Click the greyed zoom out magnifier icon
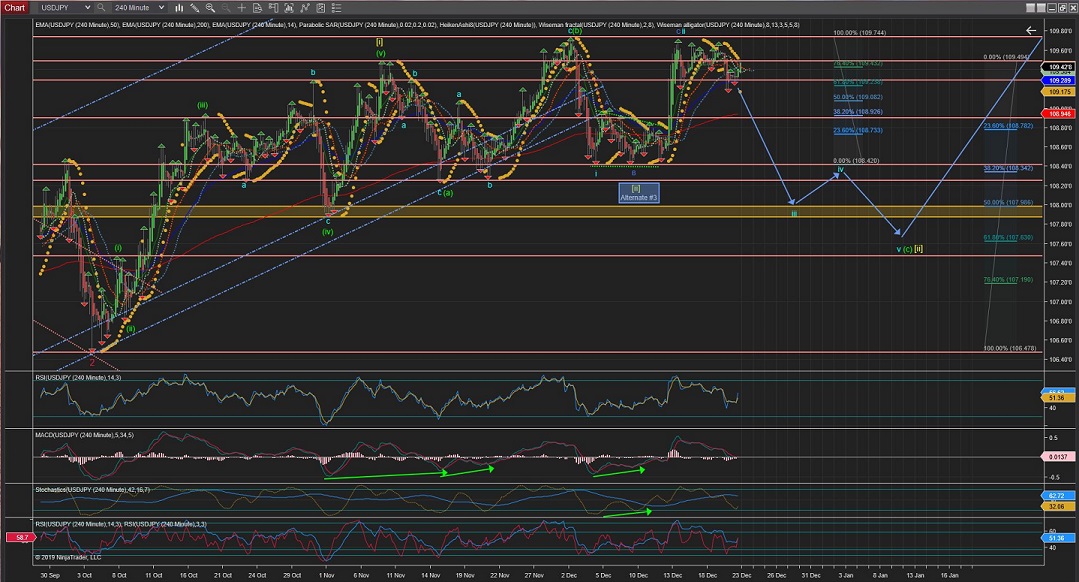The image size is (1079, 582). [x=226, y=8]
